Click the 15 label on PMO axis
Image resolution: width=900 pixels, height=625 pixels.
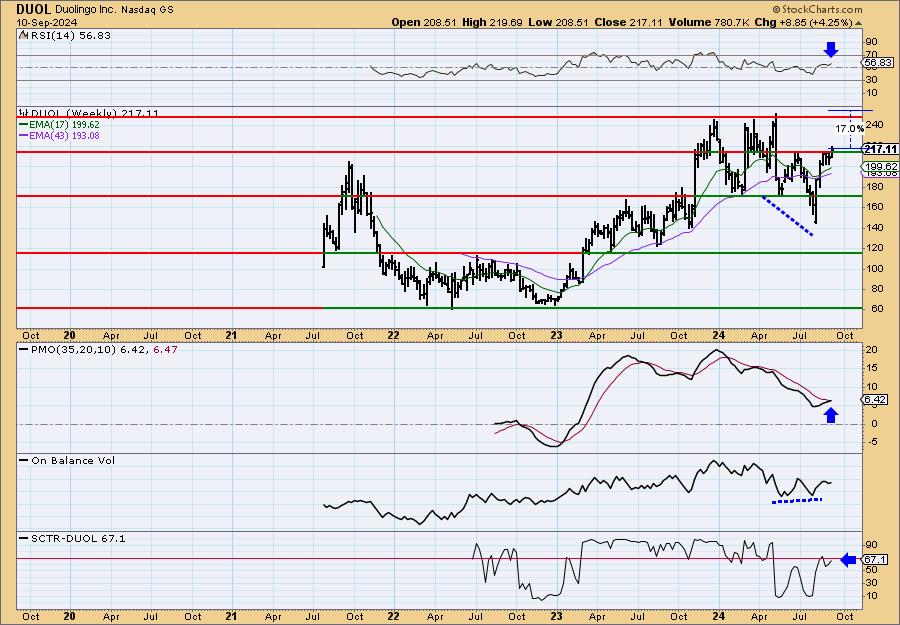coord(871,368)
